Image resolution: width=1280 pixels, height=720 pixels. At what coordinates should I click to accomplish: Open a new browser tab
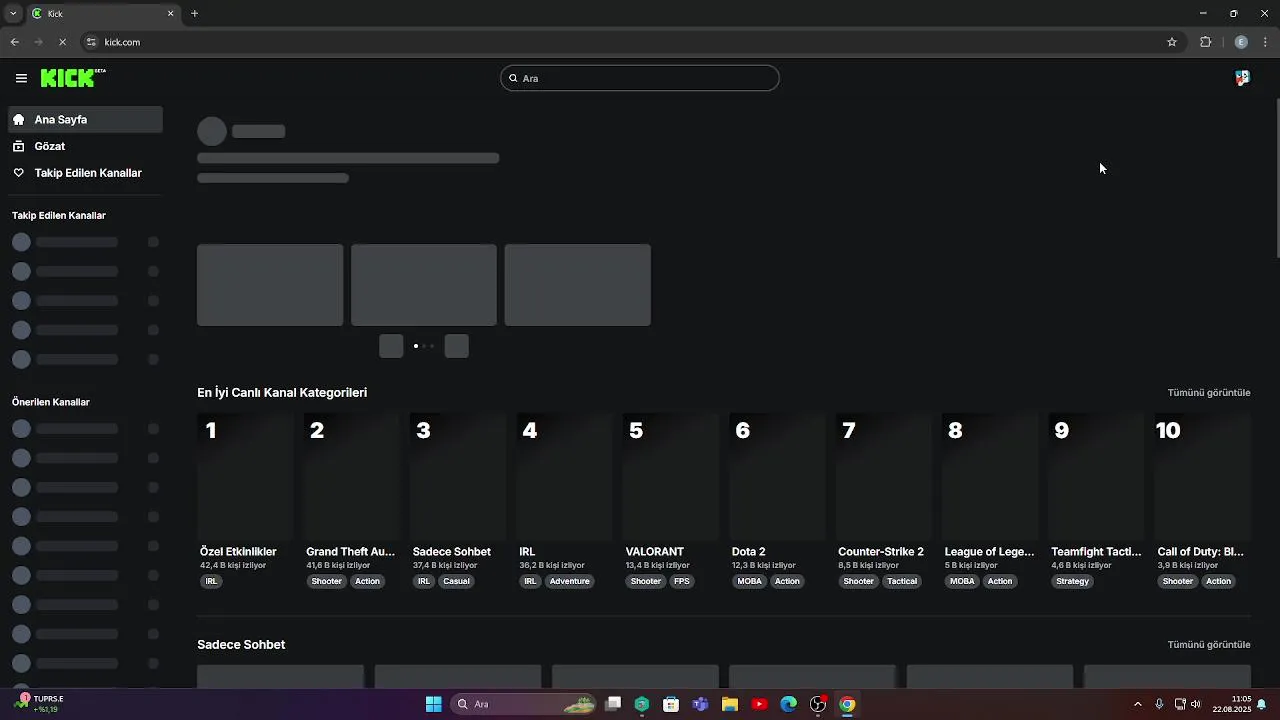[x=194, y=13]
